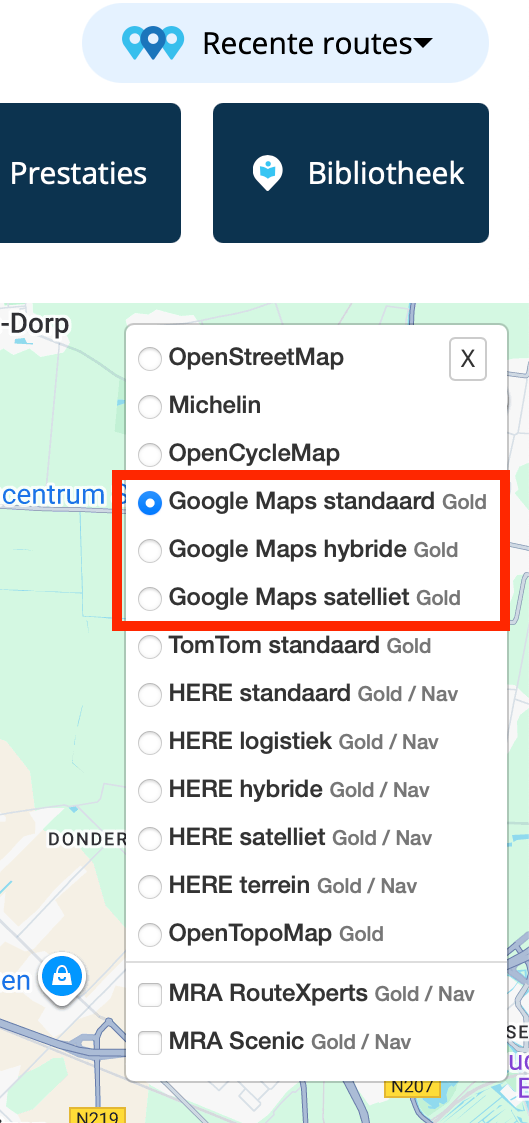Select Google Maps standaard radio button
Viewport: 529px width, 1123px height.
(x=150, y=502)
